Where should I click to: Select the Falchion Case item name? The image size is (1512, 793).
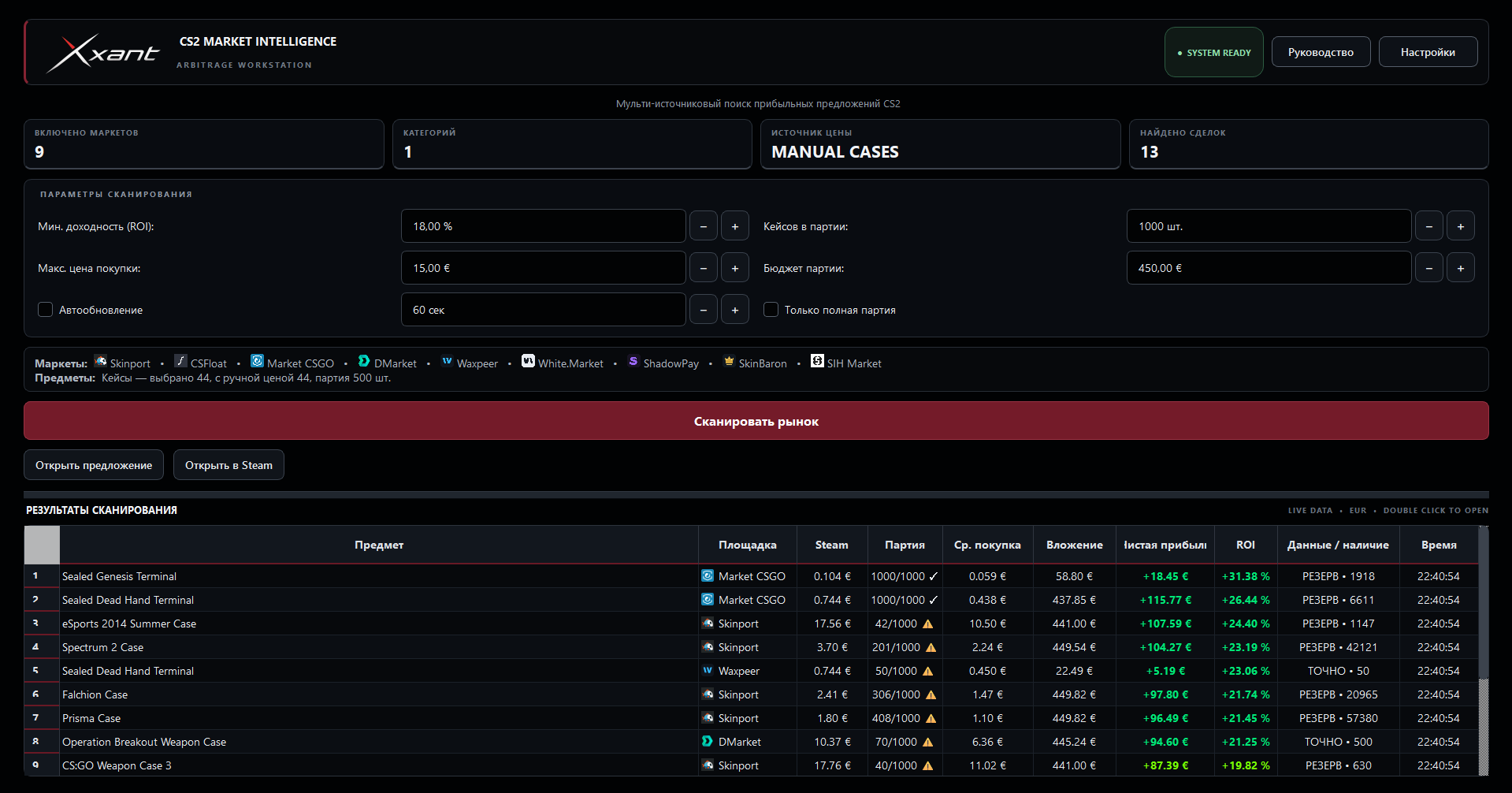(x=95, y=694)
